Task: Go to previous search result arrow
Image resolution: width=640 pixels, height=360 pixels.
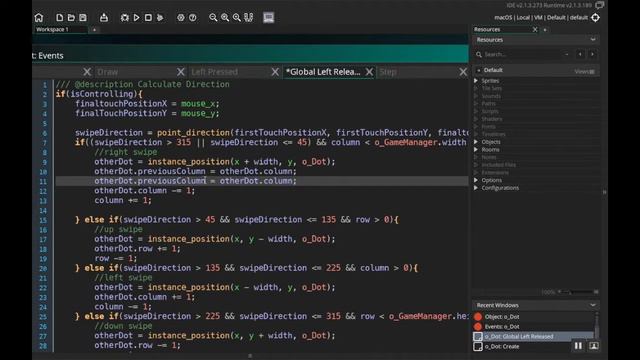Action: [580, 54]
